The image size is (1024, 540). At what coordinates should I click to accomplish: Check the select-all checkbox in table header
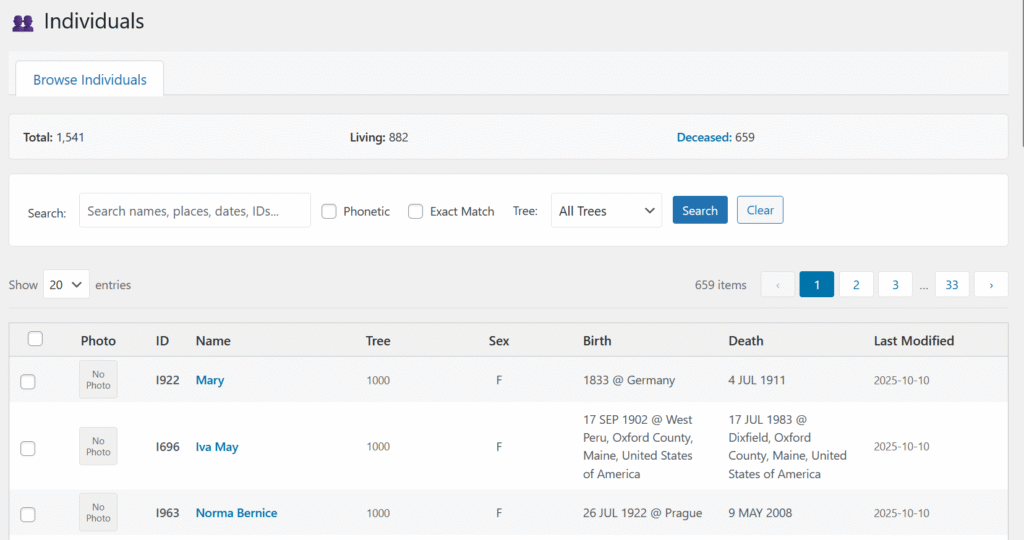coord(35,339)
